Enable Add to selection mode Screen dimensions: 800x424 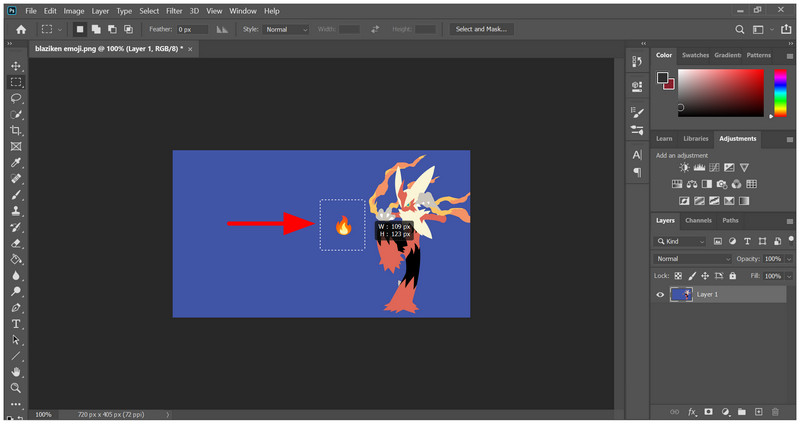pos(96,30)
